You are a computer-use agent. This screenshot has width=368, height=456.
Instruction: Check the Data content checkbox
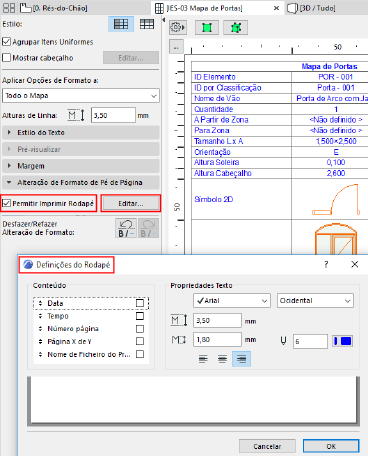140,303
